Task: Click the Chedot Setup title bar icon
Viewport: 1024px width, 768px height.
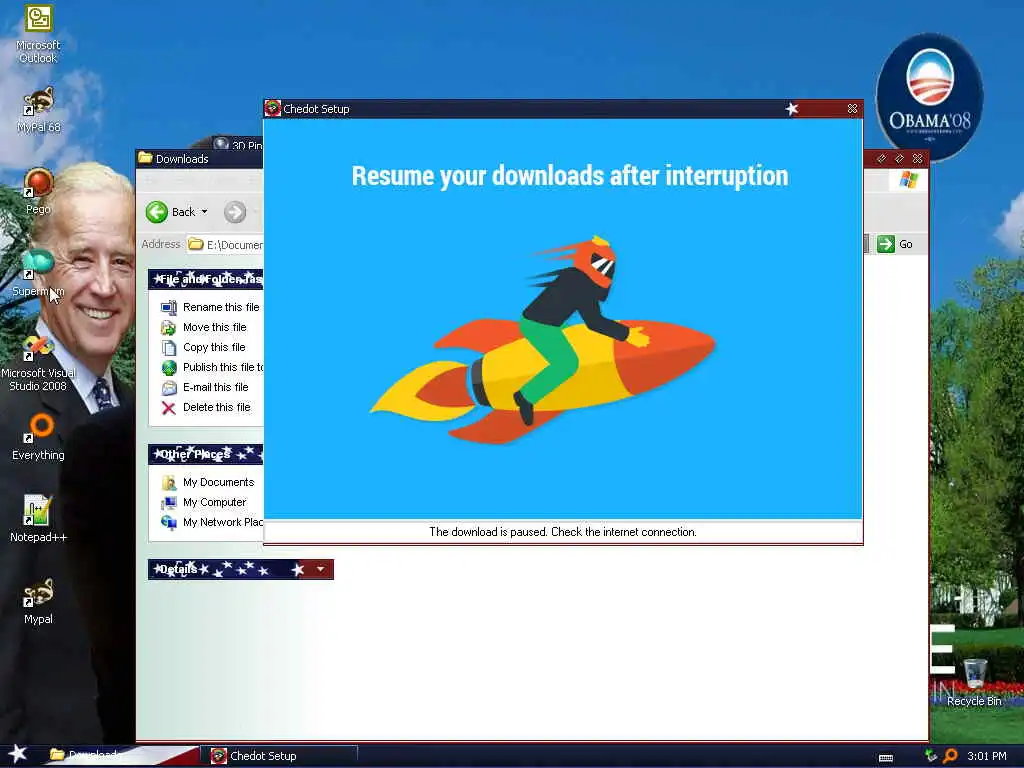Action: click(x=272, y=108)
